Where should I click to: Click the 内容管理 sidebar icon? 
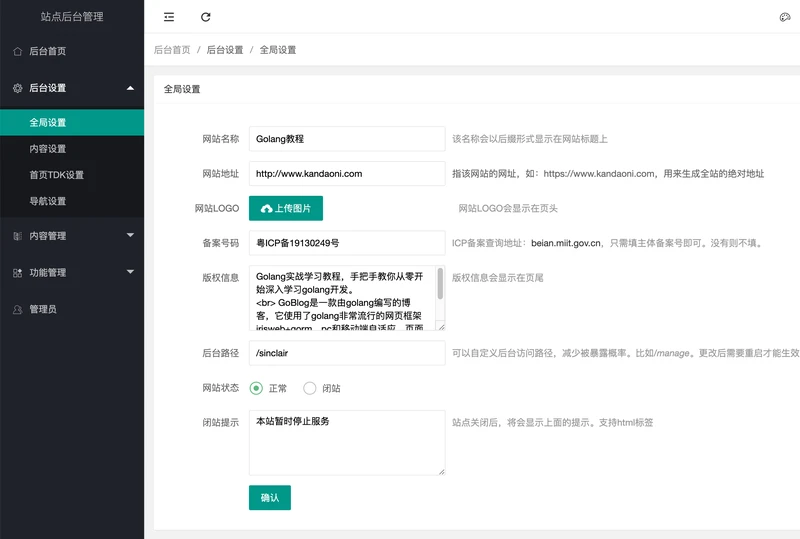click(18, 236)
